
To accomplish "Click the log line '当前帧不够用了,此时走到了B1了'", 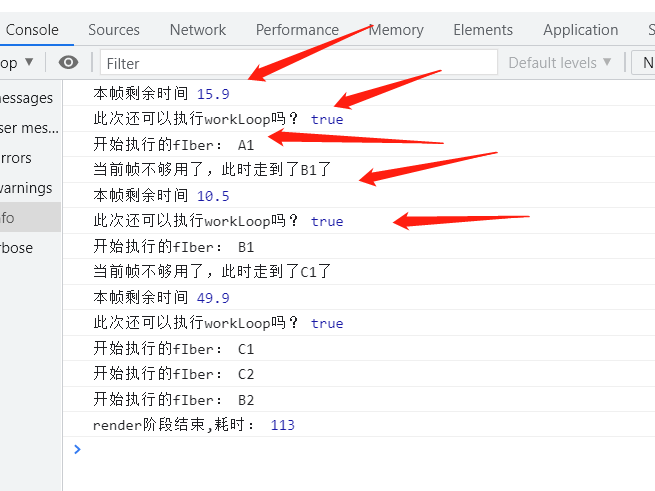I will (212, 170).
